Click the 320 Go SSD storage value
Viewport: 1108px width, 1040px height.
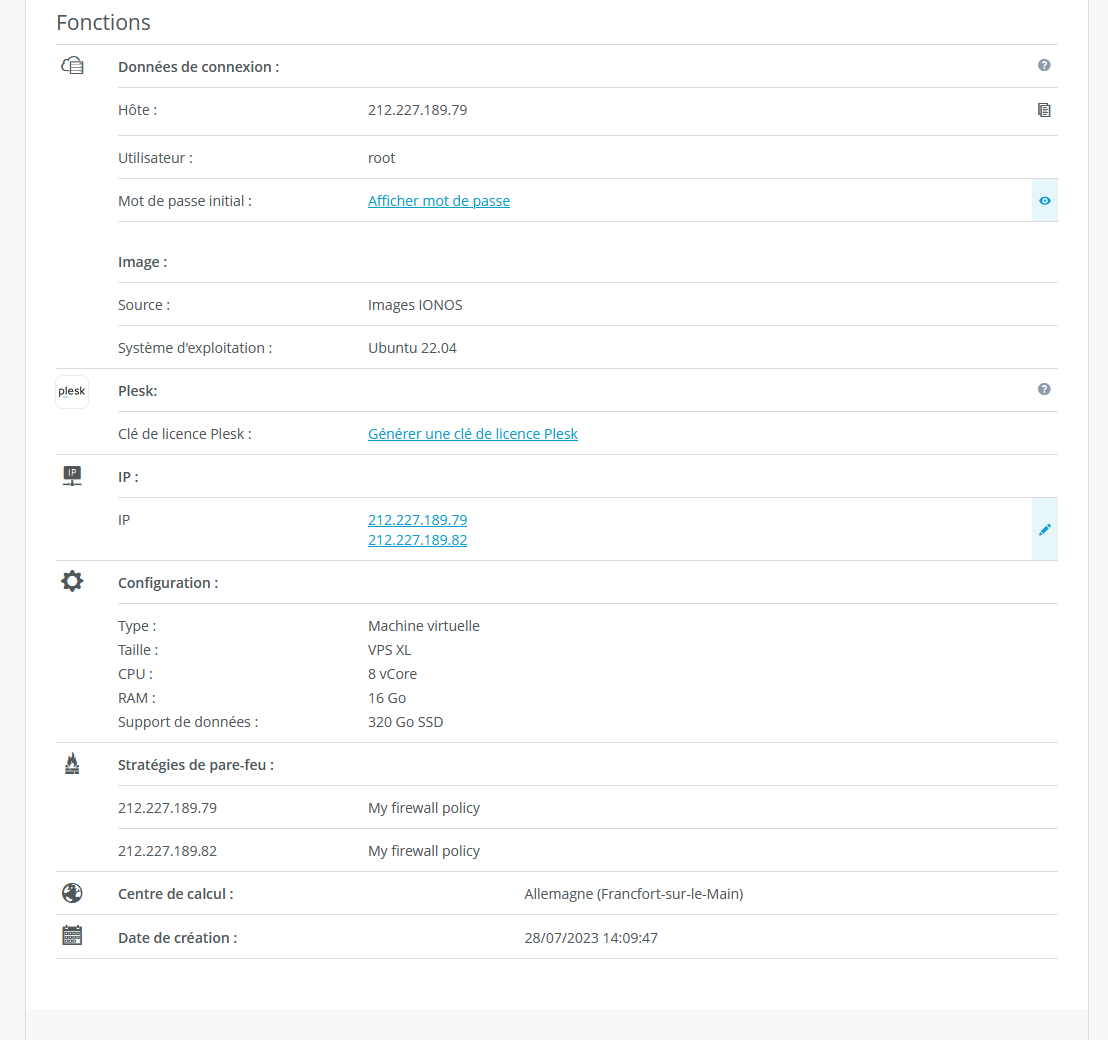[x=406, y=722]
